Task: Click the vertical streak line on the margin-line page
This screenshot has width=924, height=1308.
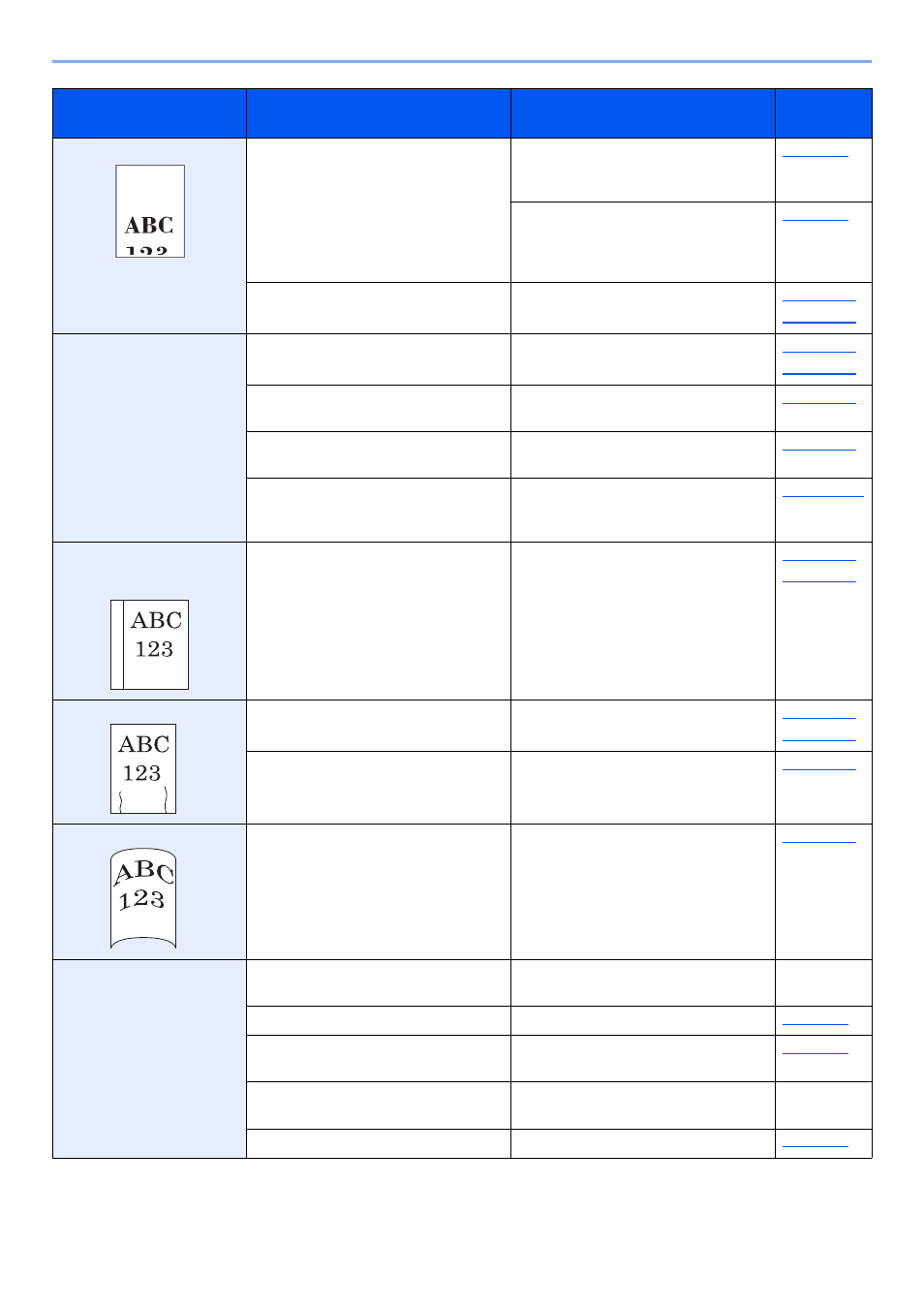Action: coord(123,644)
